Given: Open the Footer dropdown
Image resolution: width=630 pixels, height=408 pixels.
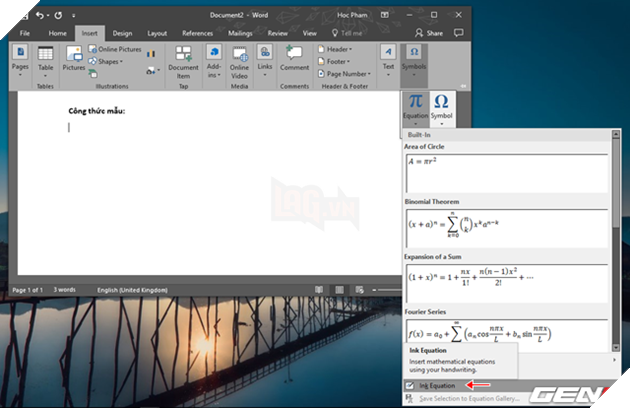Looking at the screenshot, I should [334, 62].
